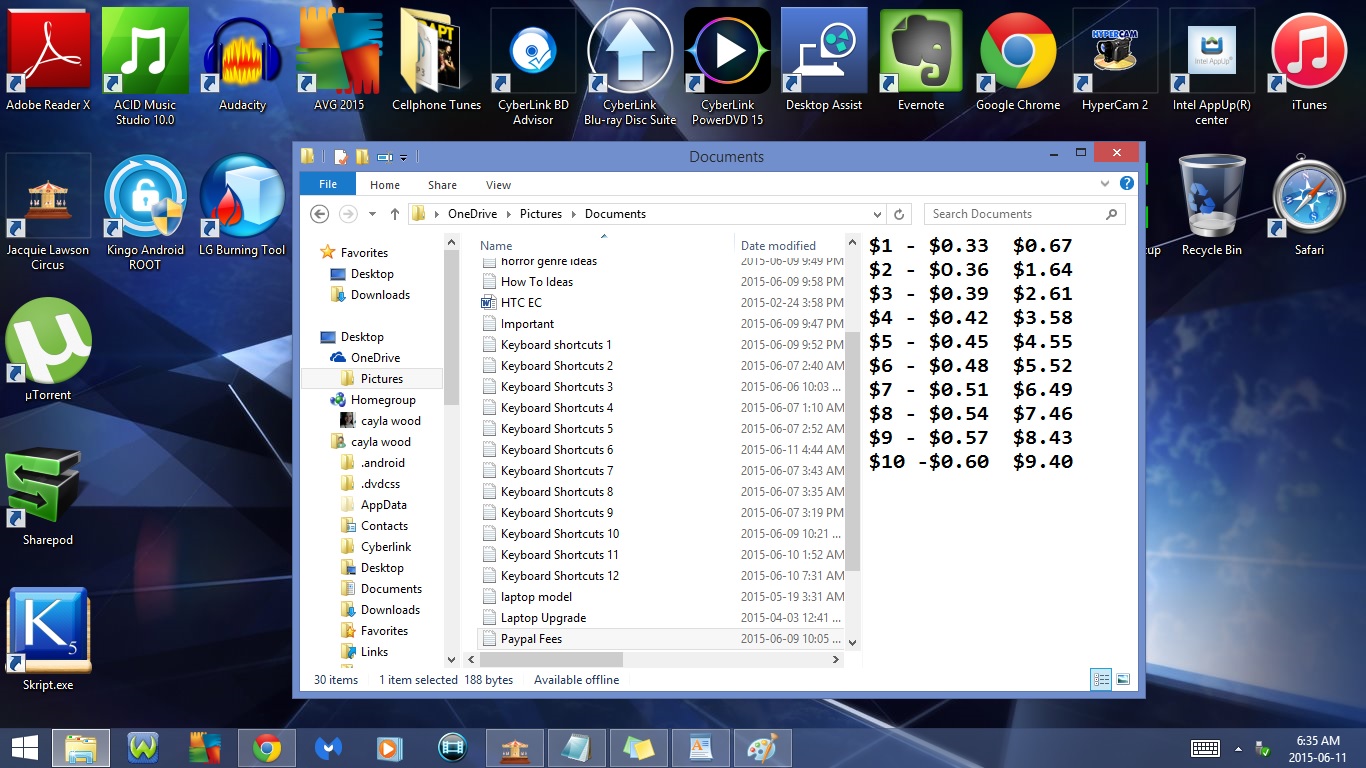Open recent locations dropdown arrow

coord(372,214)
